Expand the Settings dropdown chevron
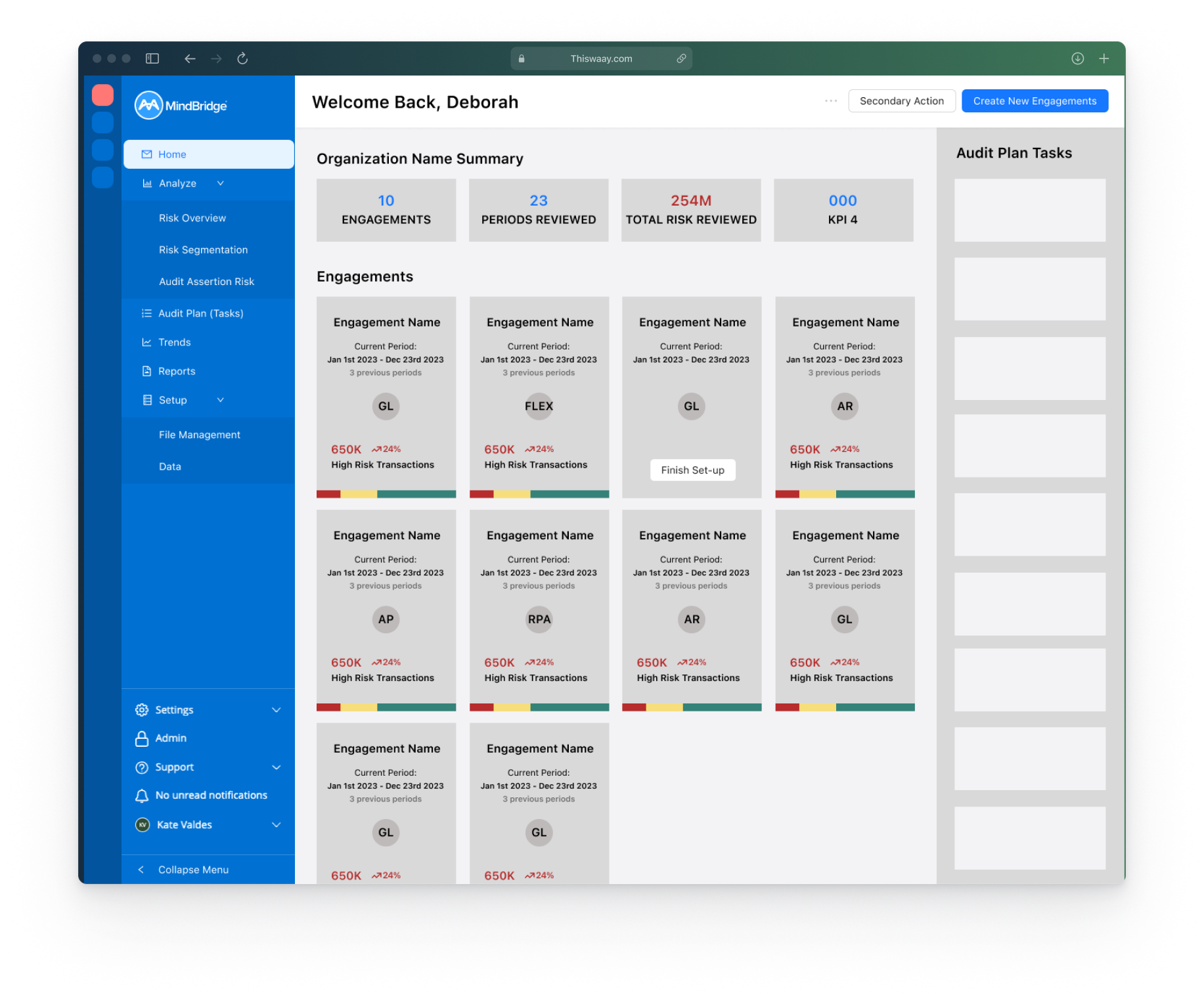The height and width of the screenshot is (999, 1204). tap(277, 710)
